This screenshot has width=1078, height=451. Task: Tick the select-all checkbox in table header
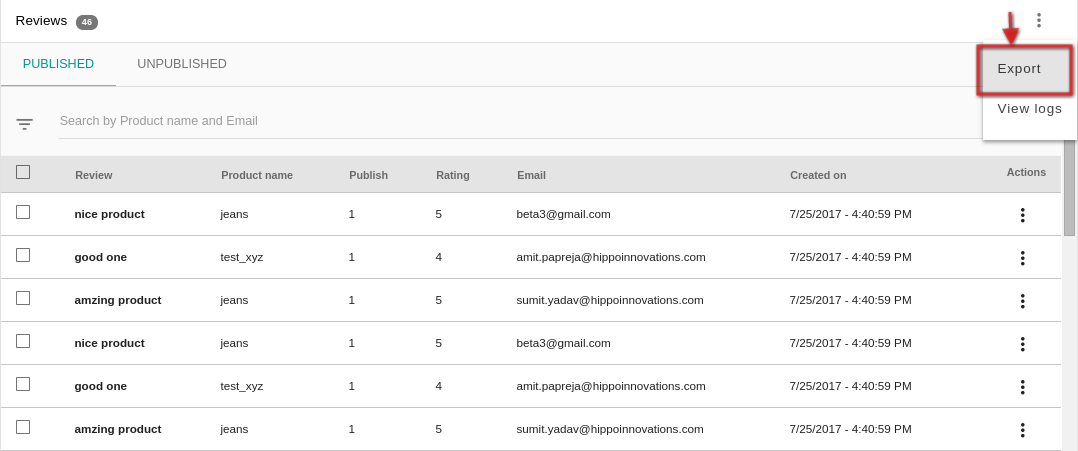pos(23,172)
